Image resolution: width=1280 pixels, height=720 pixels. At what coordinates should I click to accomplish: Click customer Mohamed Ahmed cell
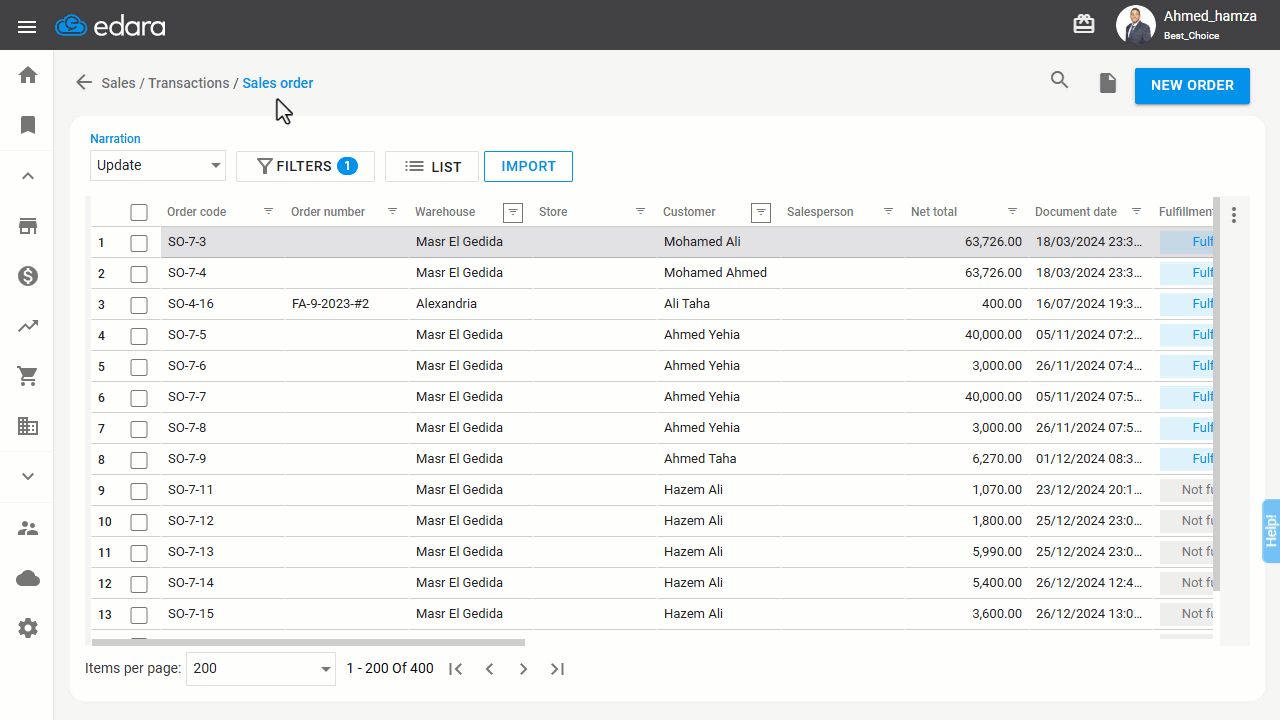(x=719, y=273)
